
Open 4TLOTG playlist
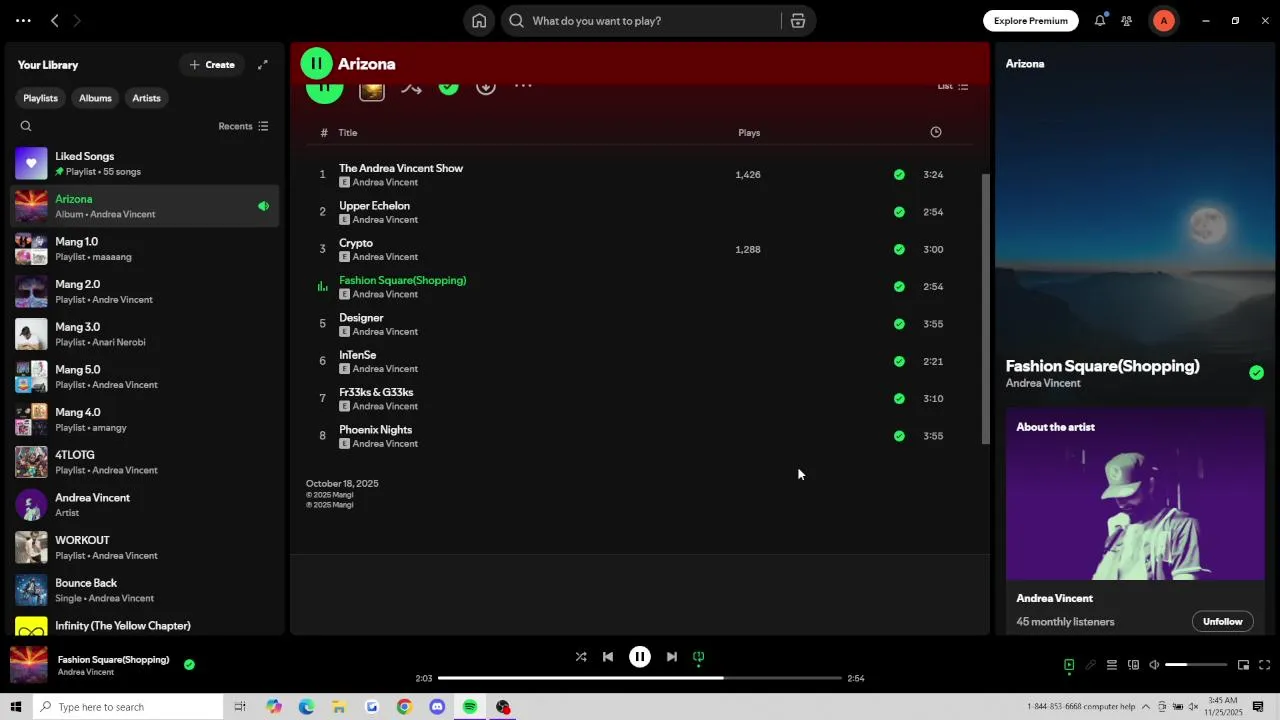click(x=146, y=462)
